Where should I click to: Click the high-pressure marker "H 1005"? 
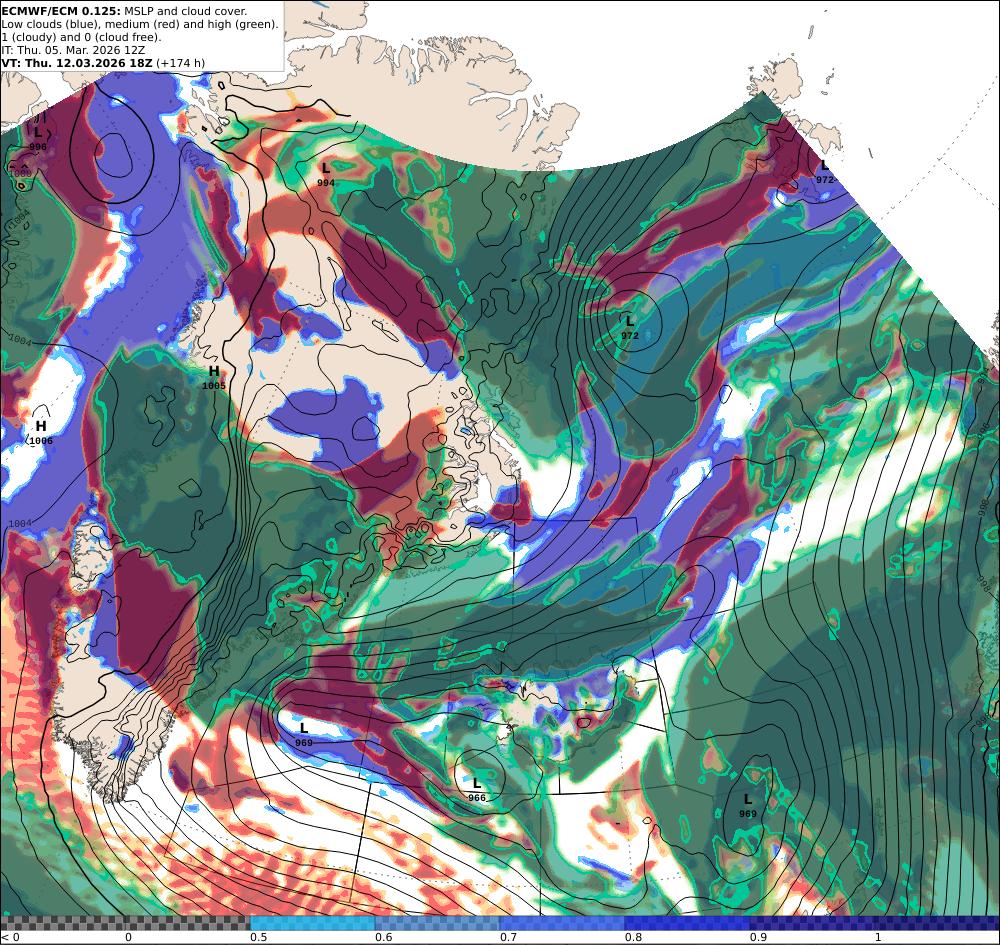(x=214, y=377)
